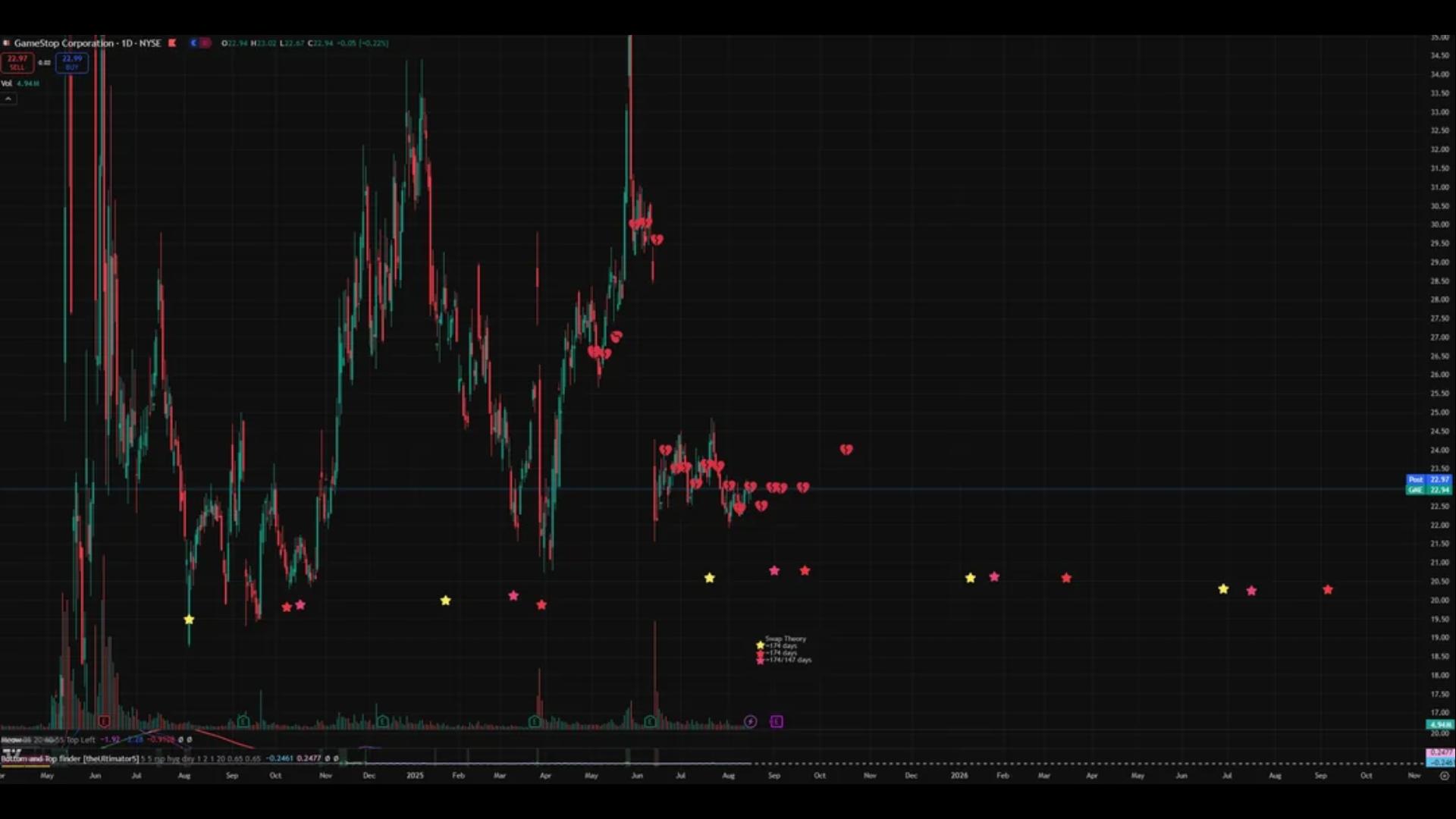Click the red flag icon beside NYSE
The image size is (1456, 819).
tap(172, 43)
